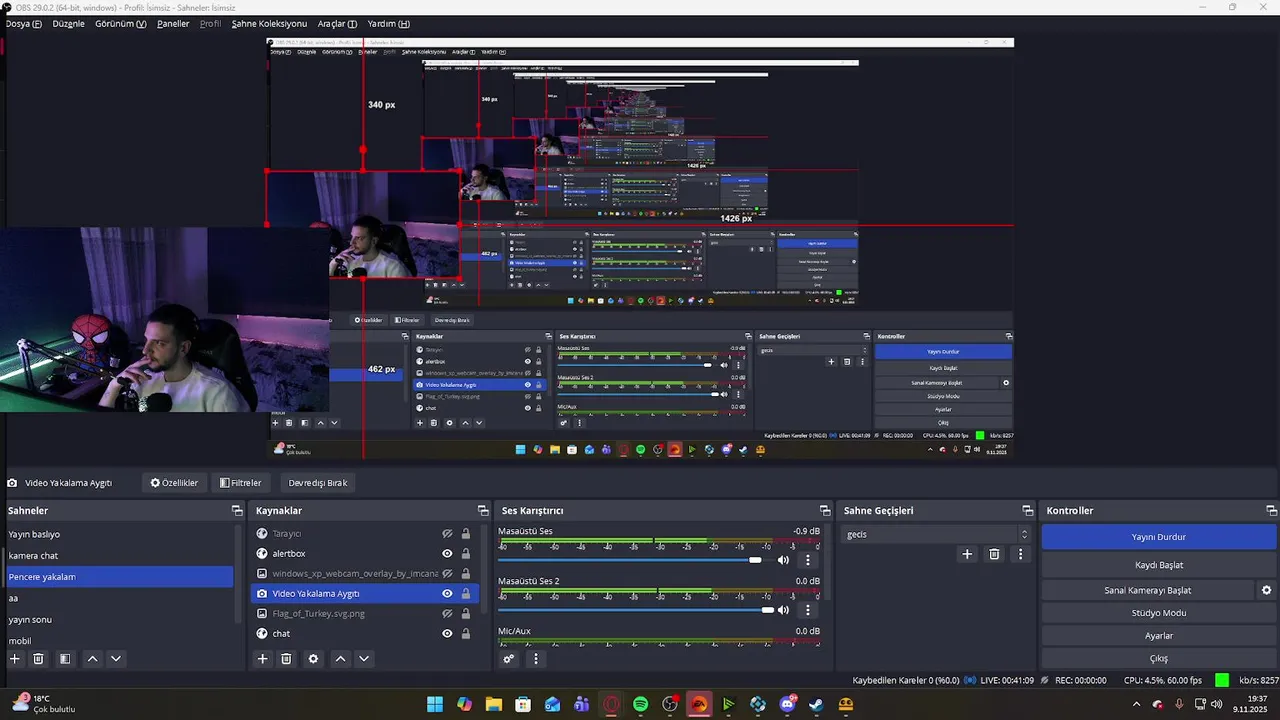This screenshot has width=1280, height=720.
Task: Undock the Kaynaklar panel
Action: [483, 511]
